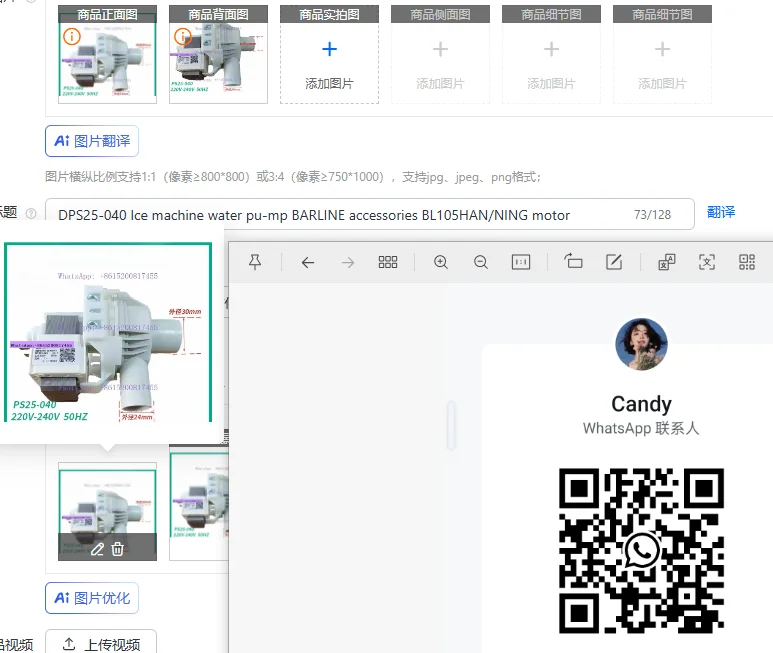Click the 翻译 link beside title
The width and height of the screenshot is (773, 653).
click(x=721, y=212)
